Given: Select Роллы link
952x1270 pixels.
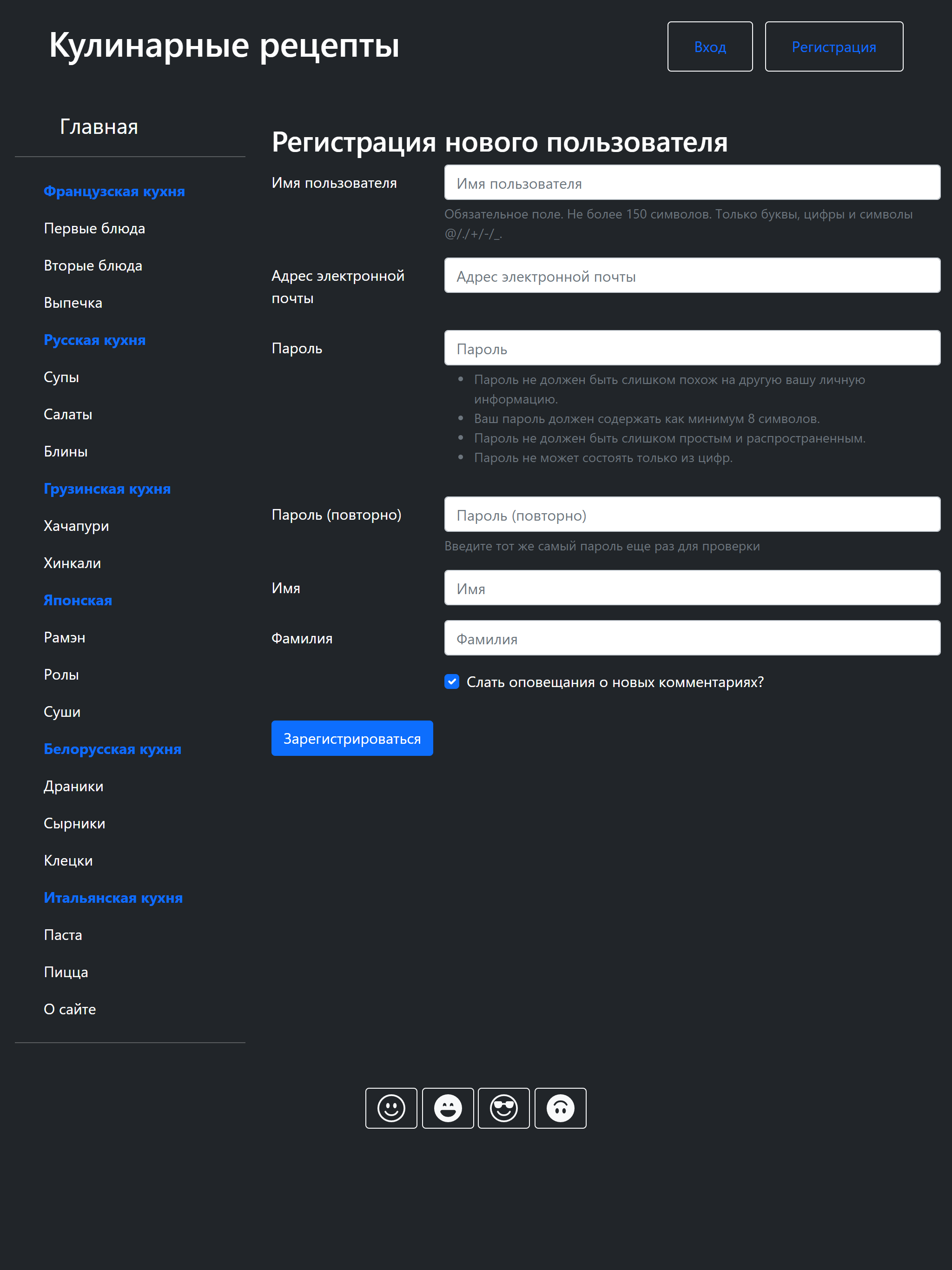Looking at the screenshot, I should [x=61, y=675].
